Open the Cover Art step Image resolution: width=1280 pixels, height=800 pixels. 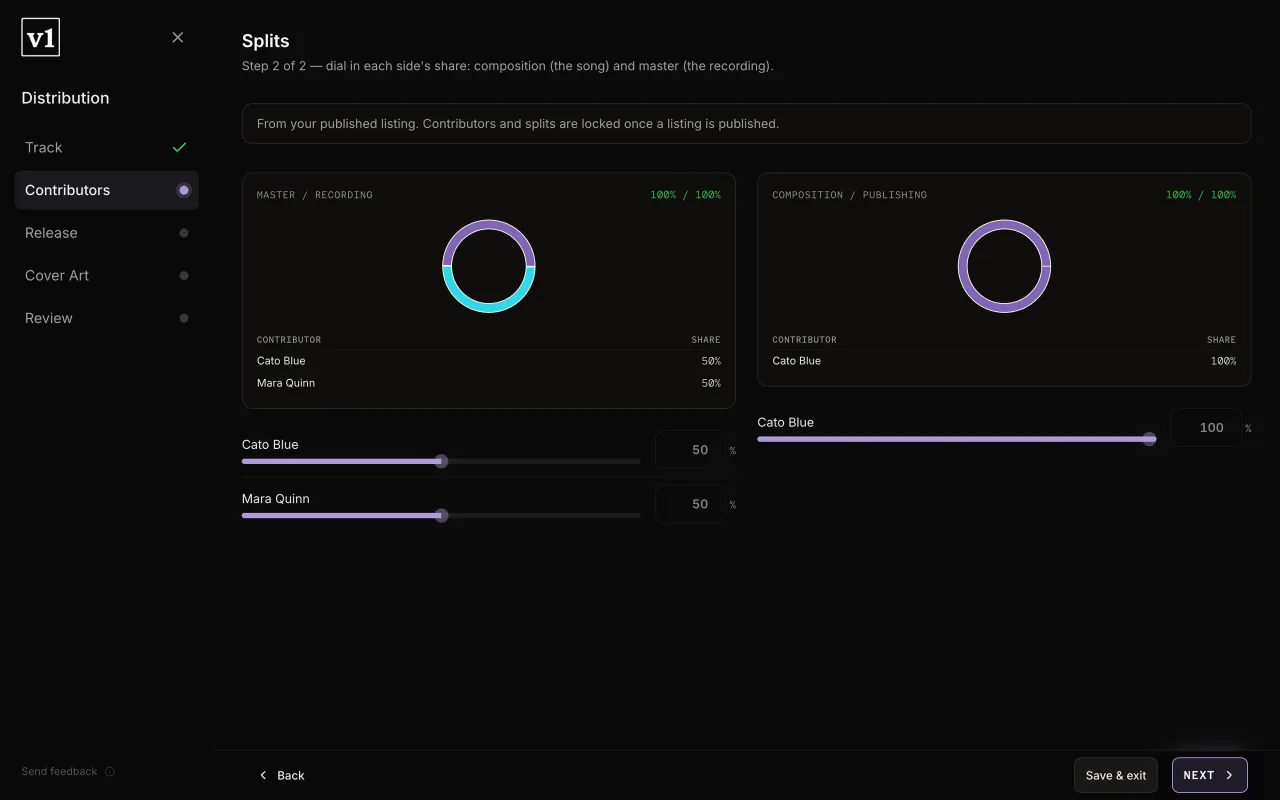tap(106, 275)
